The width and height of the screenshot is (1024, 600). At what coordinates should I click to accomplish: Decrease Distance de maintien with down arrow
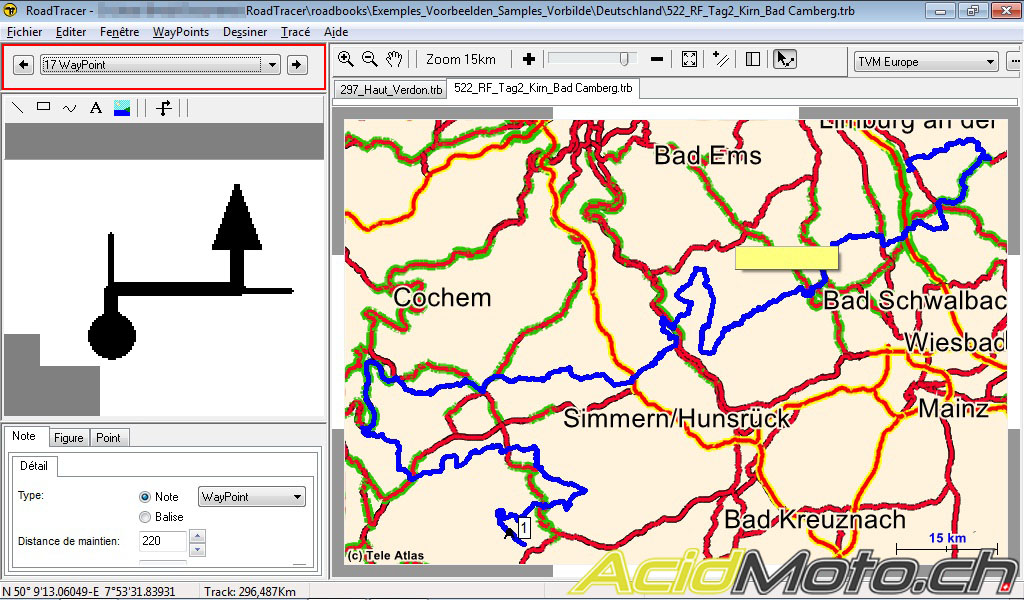[197, 548]
